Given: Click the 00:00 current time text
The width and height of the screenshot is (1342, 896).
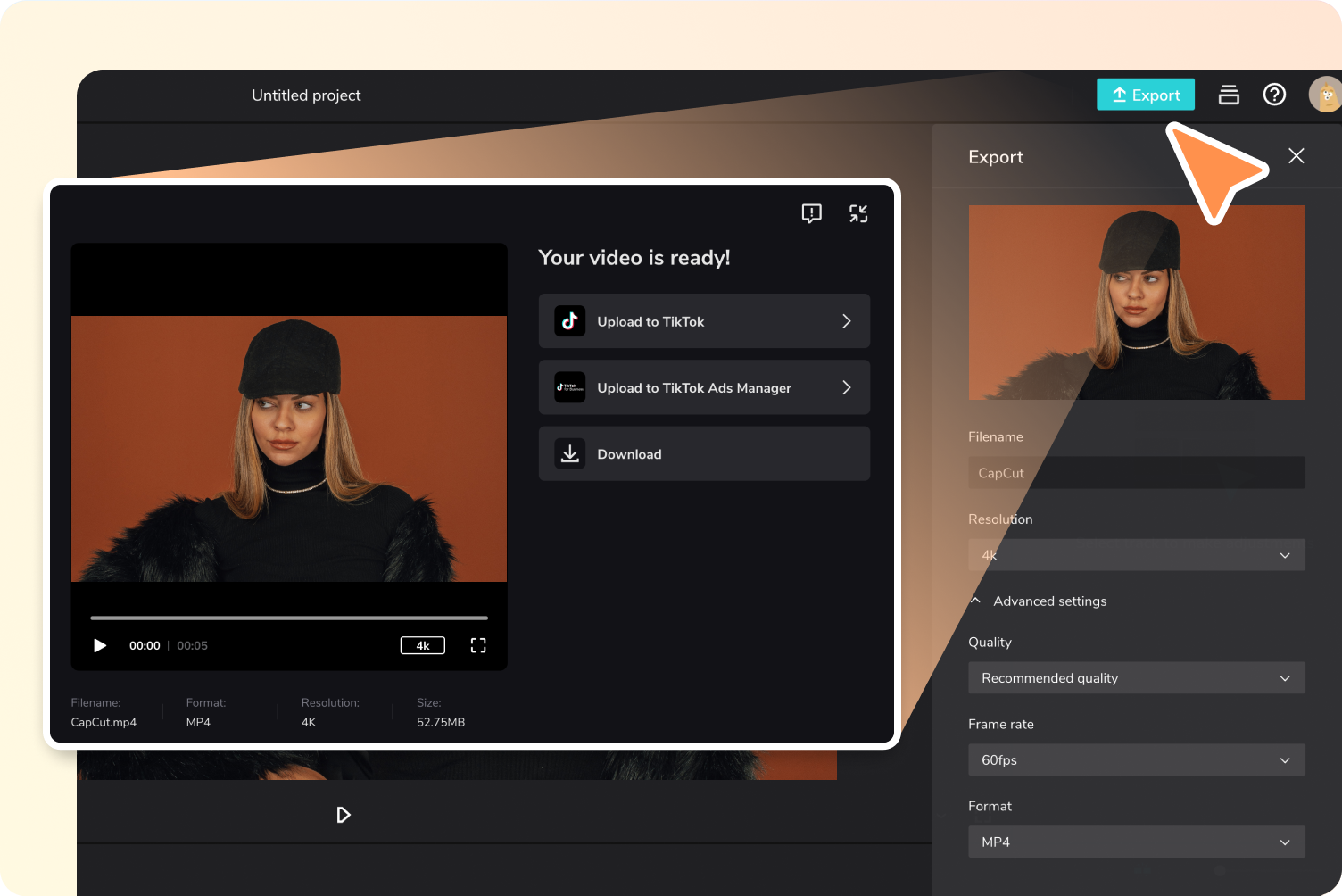Looking at the screenshot, I should coord(145,645).
